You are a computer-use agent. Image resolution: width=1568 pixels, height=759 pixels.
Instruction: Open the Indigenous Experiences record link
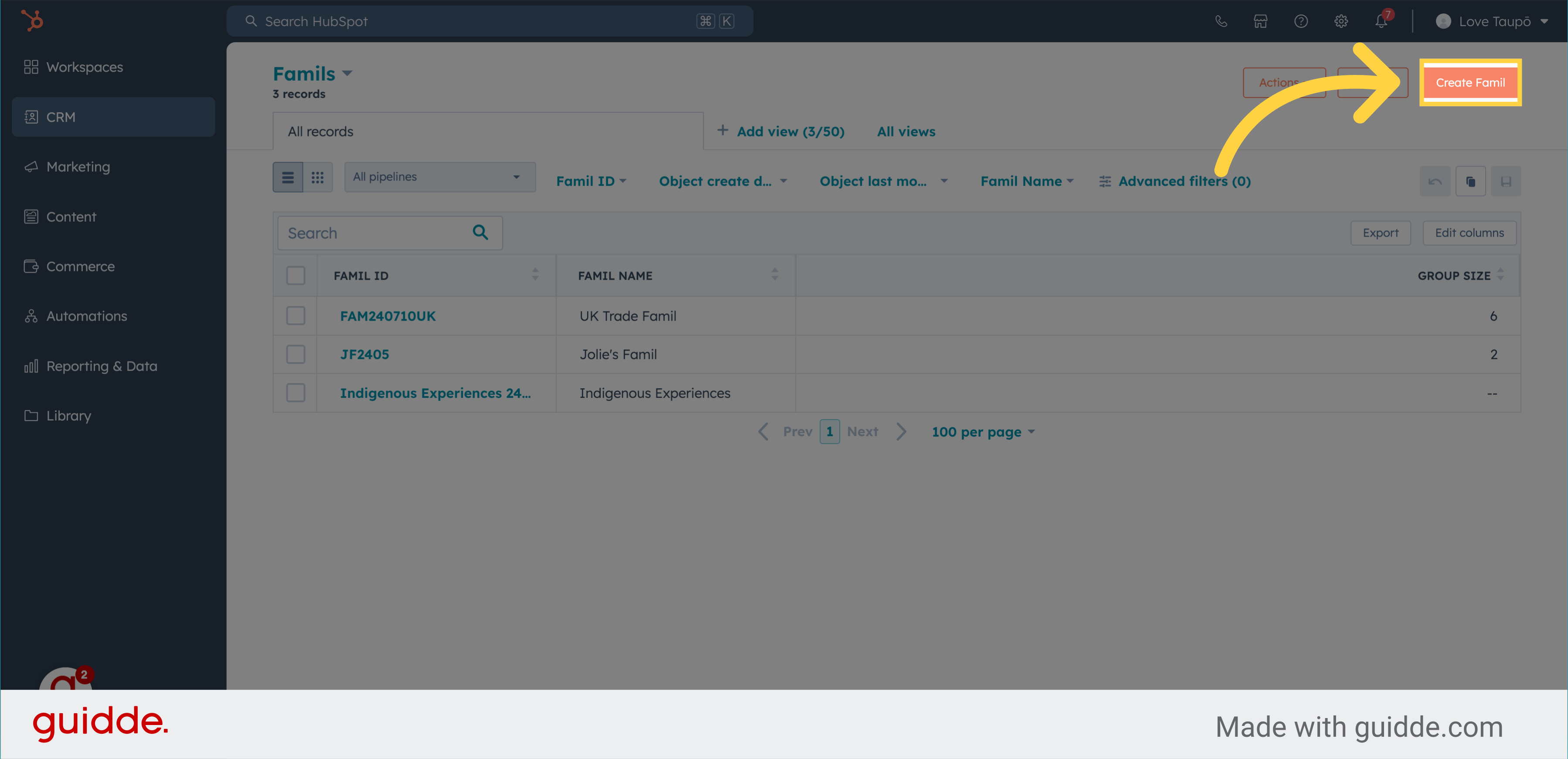pos(435,393)
